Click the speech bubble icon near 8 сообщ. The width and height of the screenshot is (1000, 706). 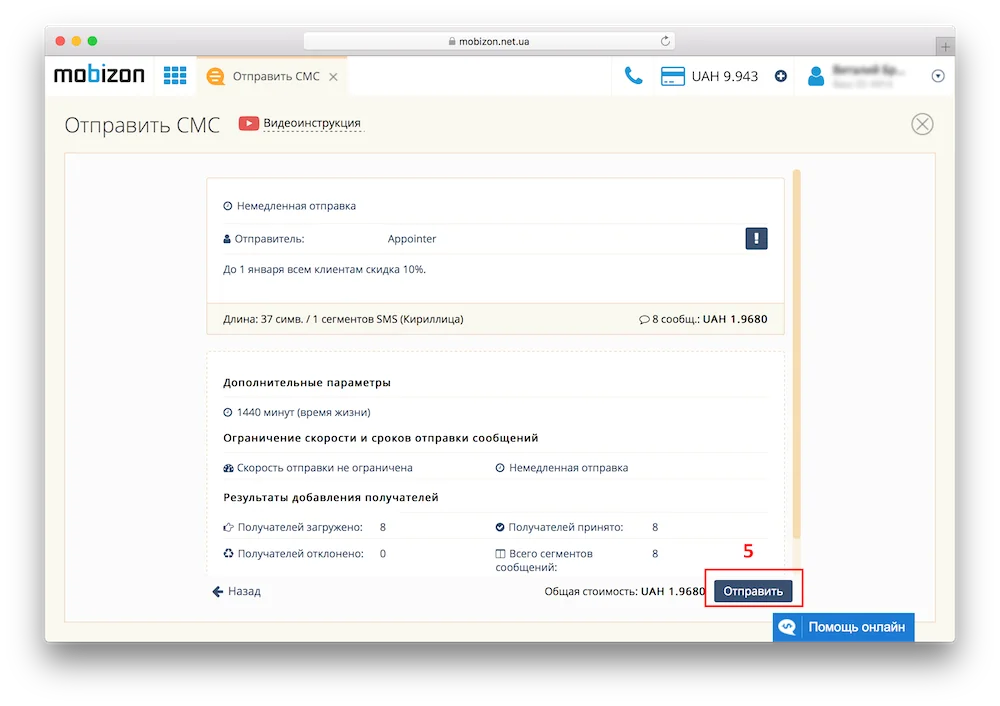[644, 320]
